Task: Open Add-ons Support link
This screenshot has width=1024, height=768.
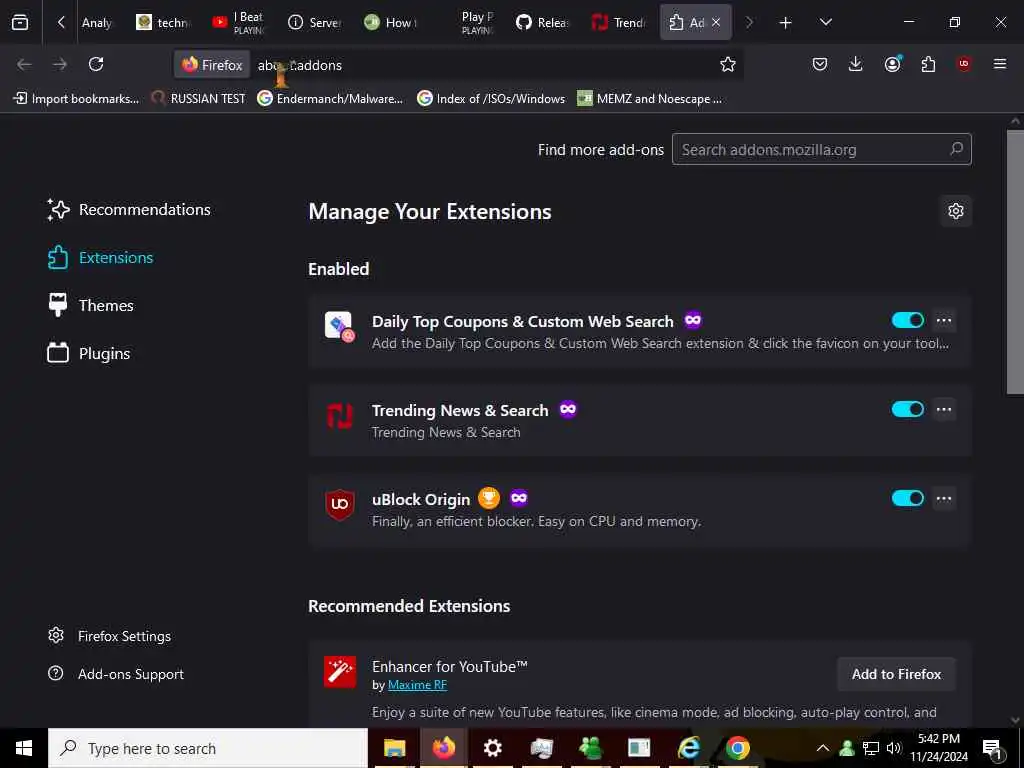Action: (x=116, y=673)
